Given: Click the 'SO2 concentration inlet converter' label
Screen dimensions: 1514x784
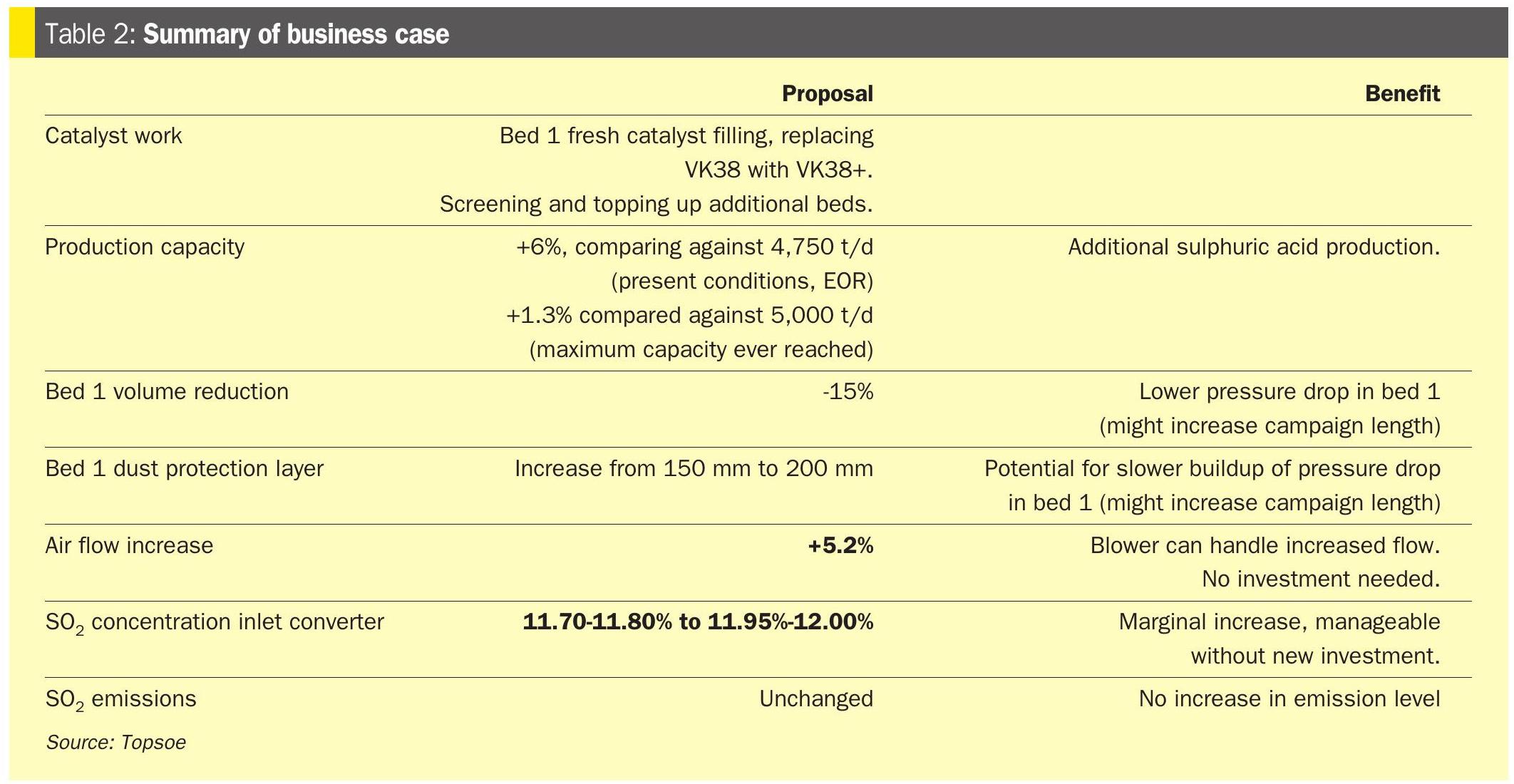Looking at the screenshot, I should (x=214, y=622).
